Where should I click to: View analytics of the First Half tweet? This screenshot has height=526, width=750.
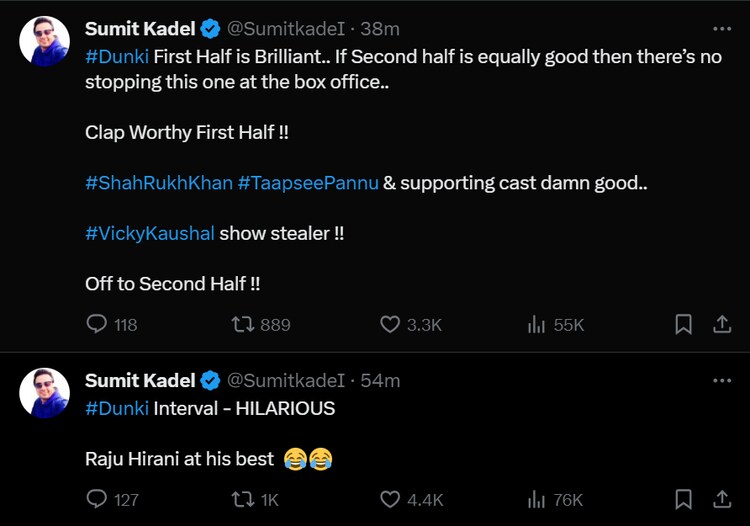click(x=537, y=324)
